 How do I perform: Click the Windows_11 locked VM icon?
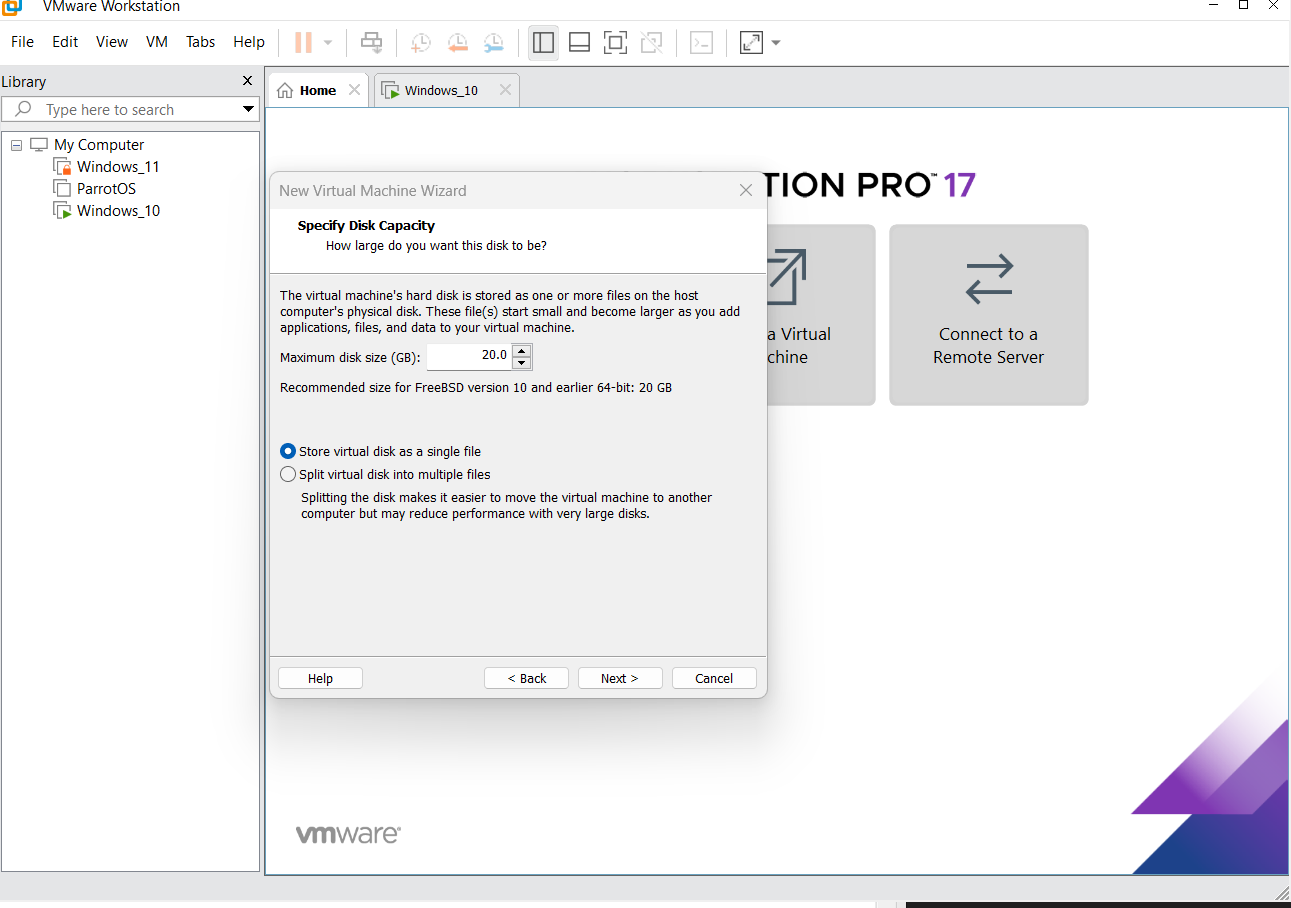[x=62, y=166]
